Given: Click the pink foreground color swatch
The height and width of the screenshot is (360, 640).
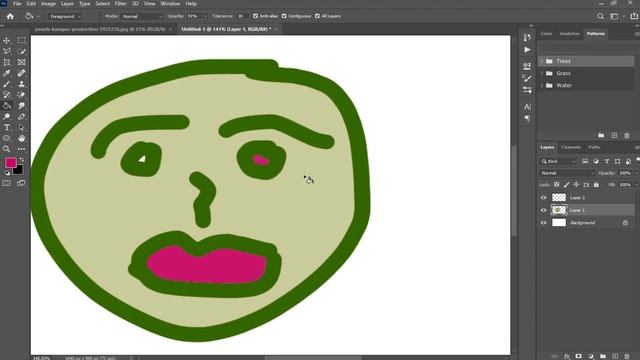Looking at the screenshot, I should pos(10,162).
